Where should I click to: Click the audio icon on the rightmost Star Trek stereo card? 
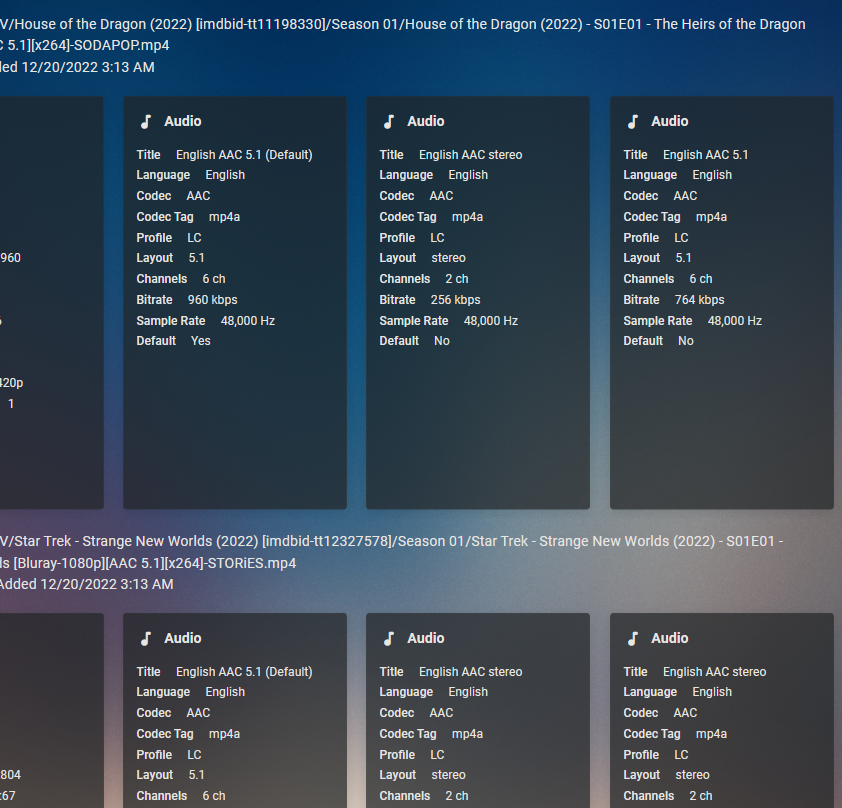click(633, 638)
